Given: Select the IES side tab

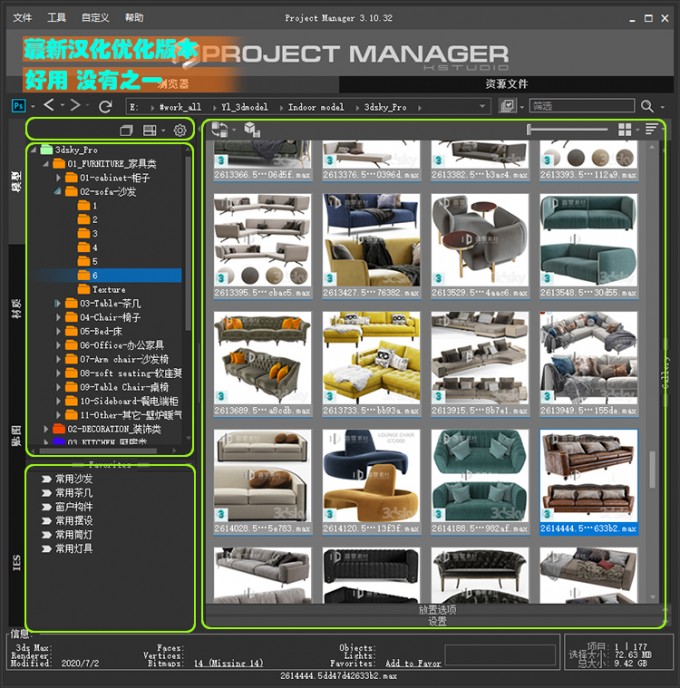Looking at the screenshot, I should point(17,562).
